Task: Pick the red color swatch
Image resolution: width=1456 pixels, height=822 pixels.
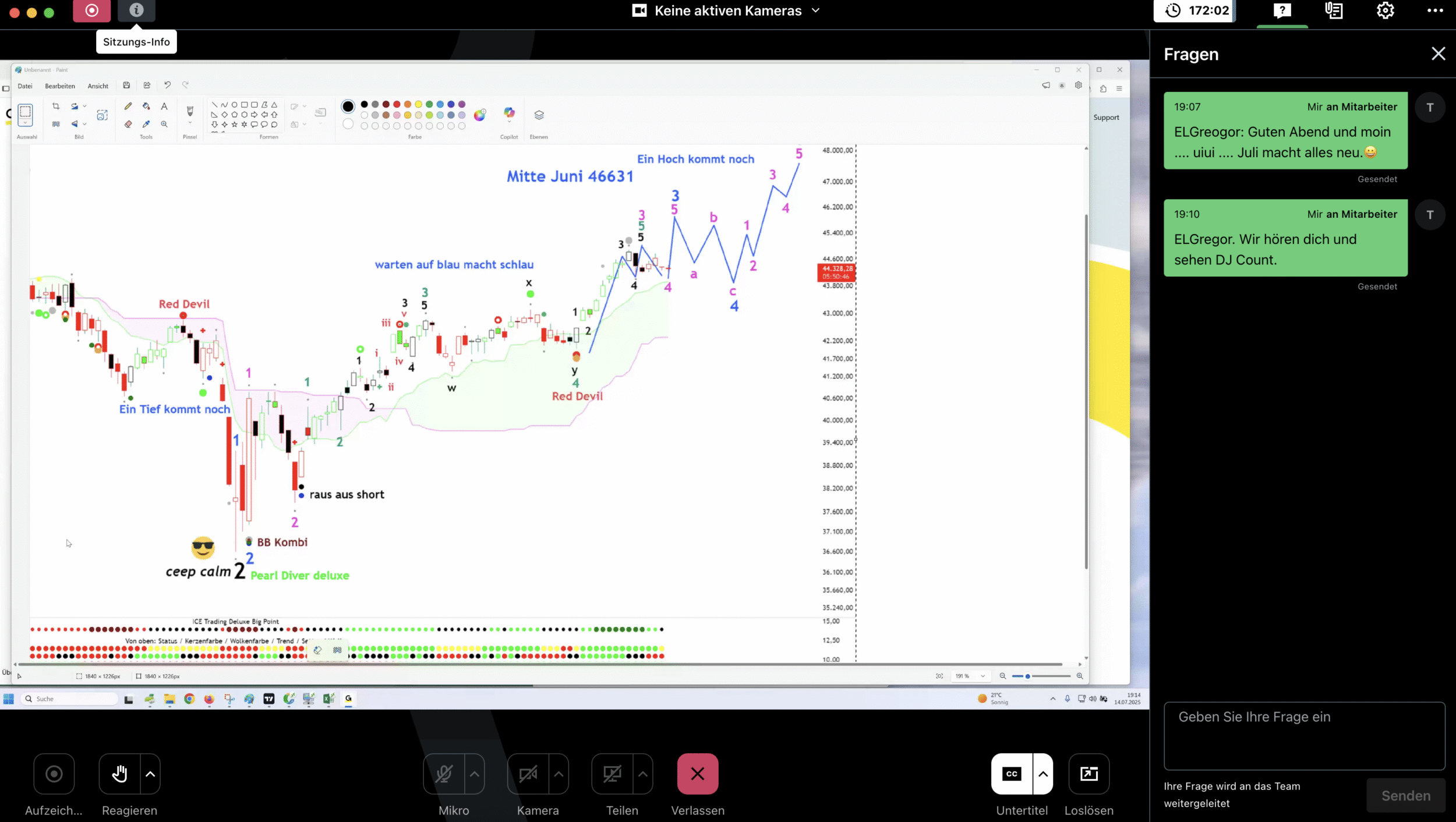Action: pos(397,104)
